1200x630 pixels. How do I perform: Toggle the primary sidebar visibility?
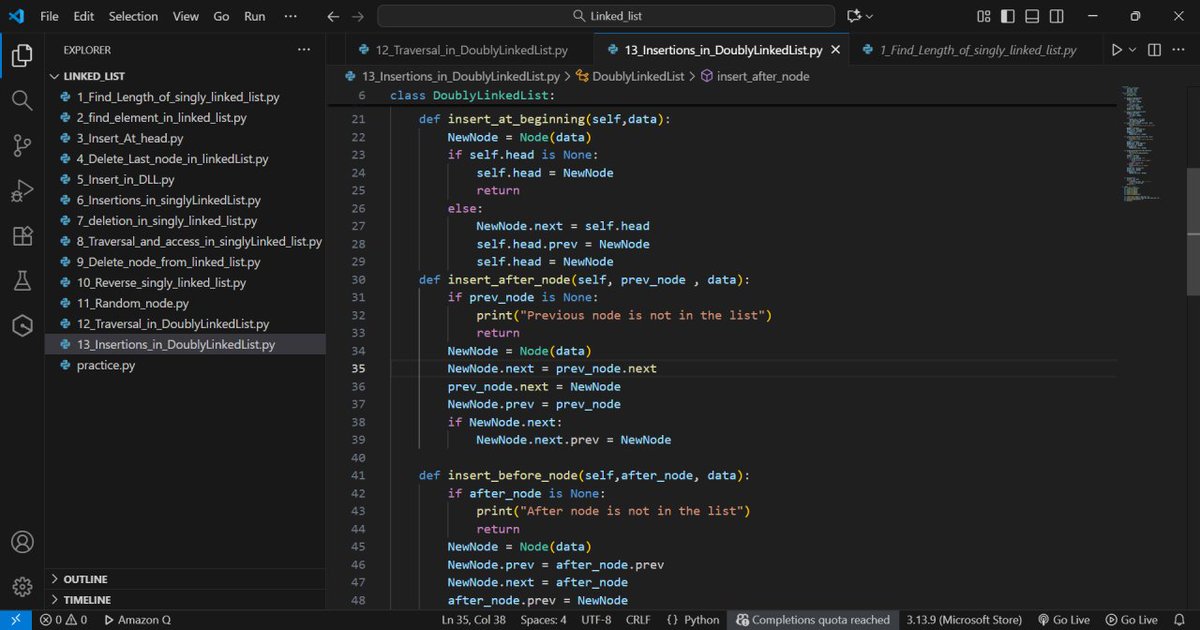pyautogui.click(x=1007, y=15)
